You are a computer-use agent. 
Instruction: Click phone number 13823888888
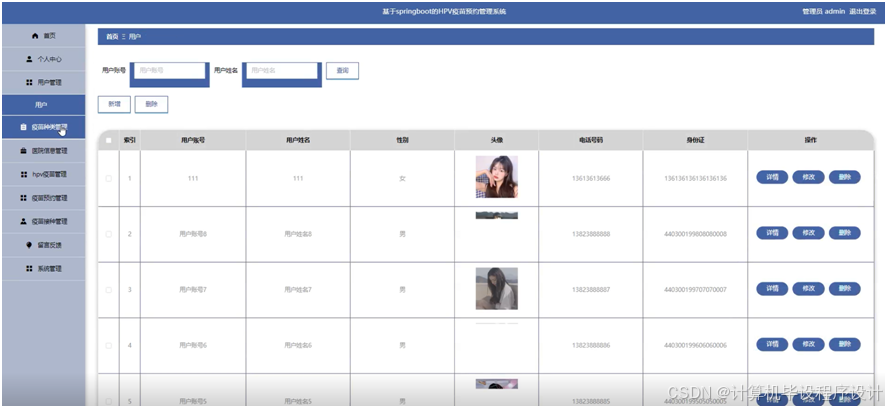click(591, 234)
